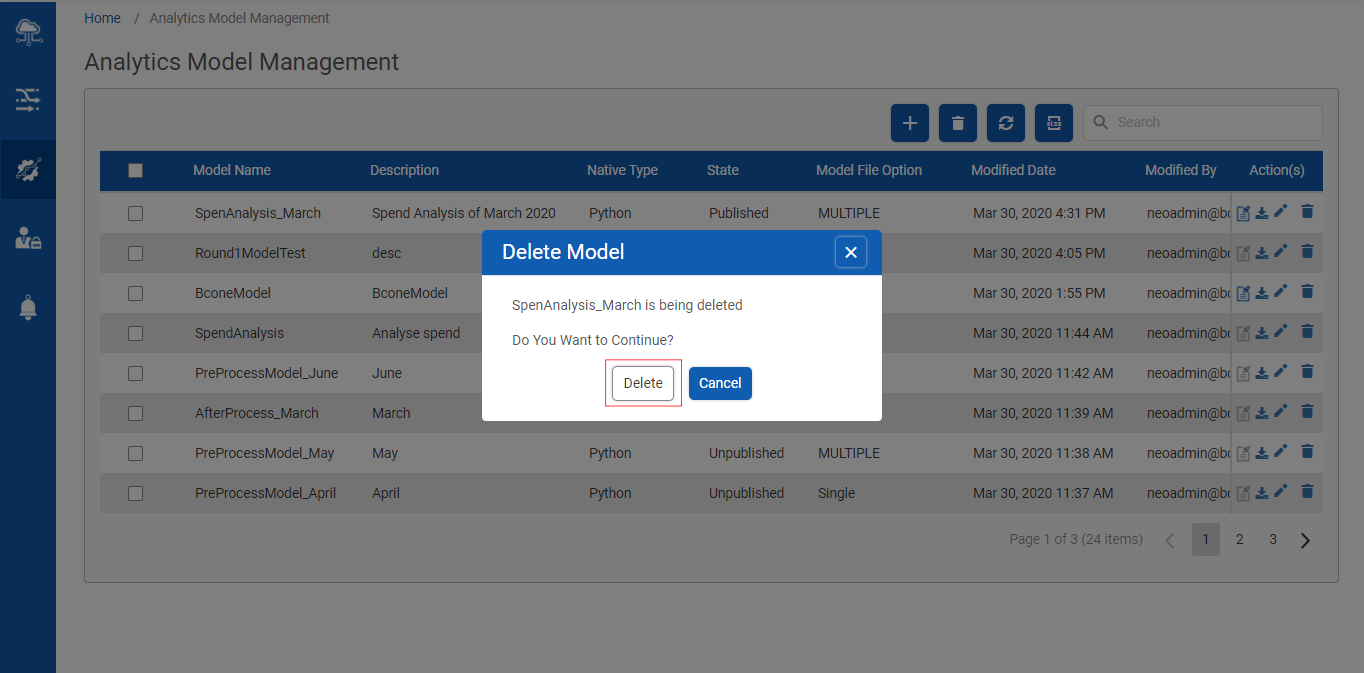This screenshot has width=1364, height=673.
Task: Check the PreProcessModel_May row checkbox
Action: coord(136,453)
